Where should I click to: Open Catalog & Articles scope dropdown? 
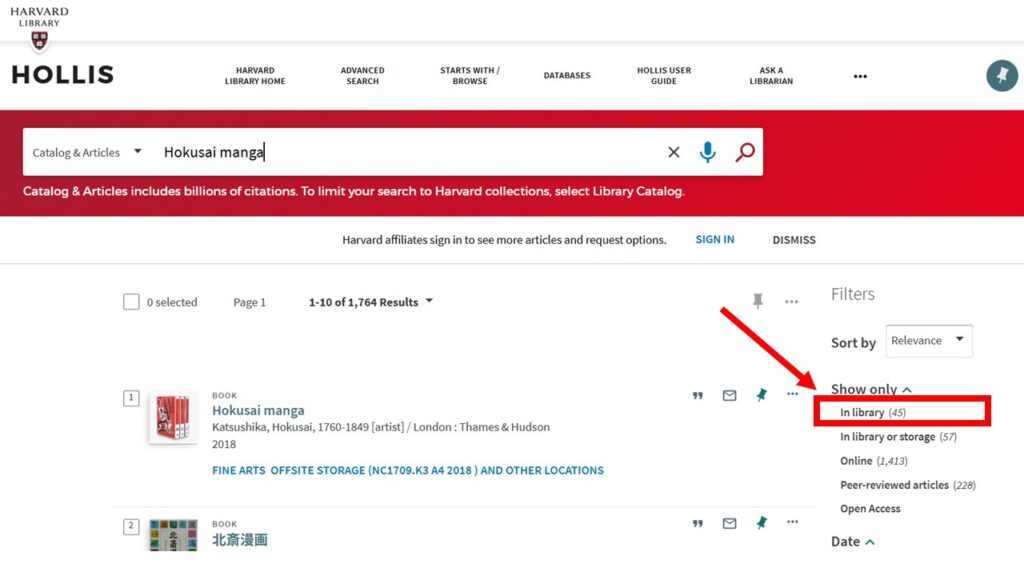(87, 152)
